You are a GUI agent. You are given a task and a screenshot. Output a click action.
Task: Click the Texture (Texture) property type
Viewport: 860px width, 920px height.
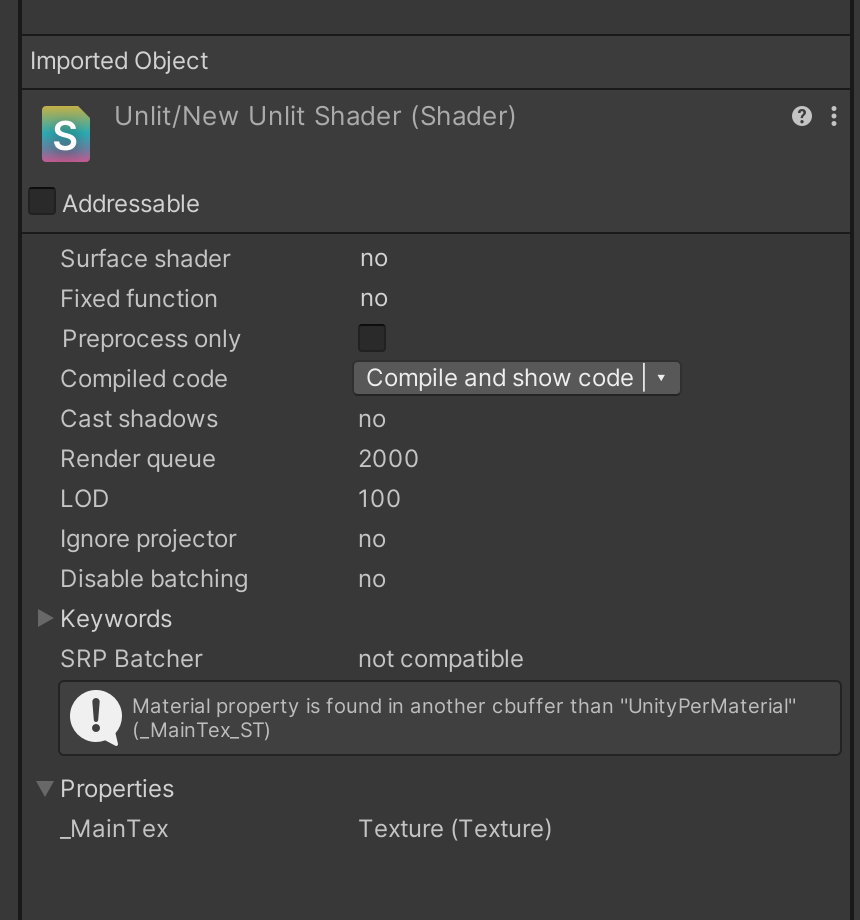[x=454, y=828]
